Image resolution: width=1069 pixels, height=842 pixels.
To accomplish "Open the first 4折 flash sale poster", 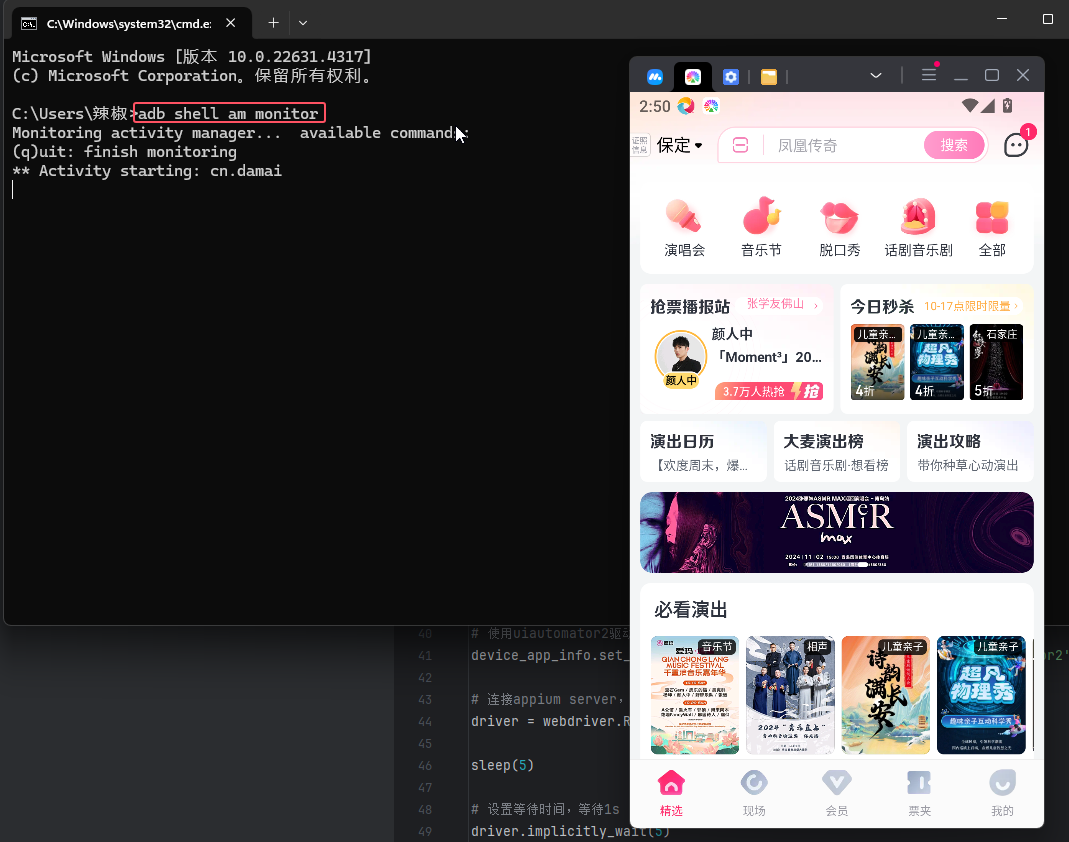I will click(x=877, y=362).
